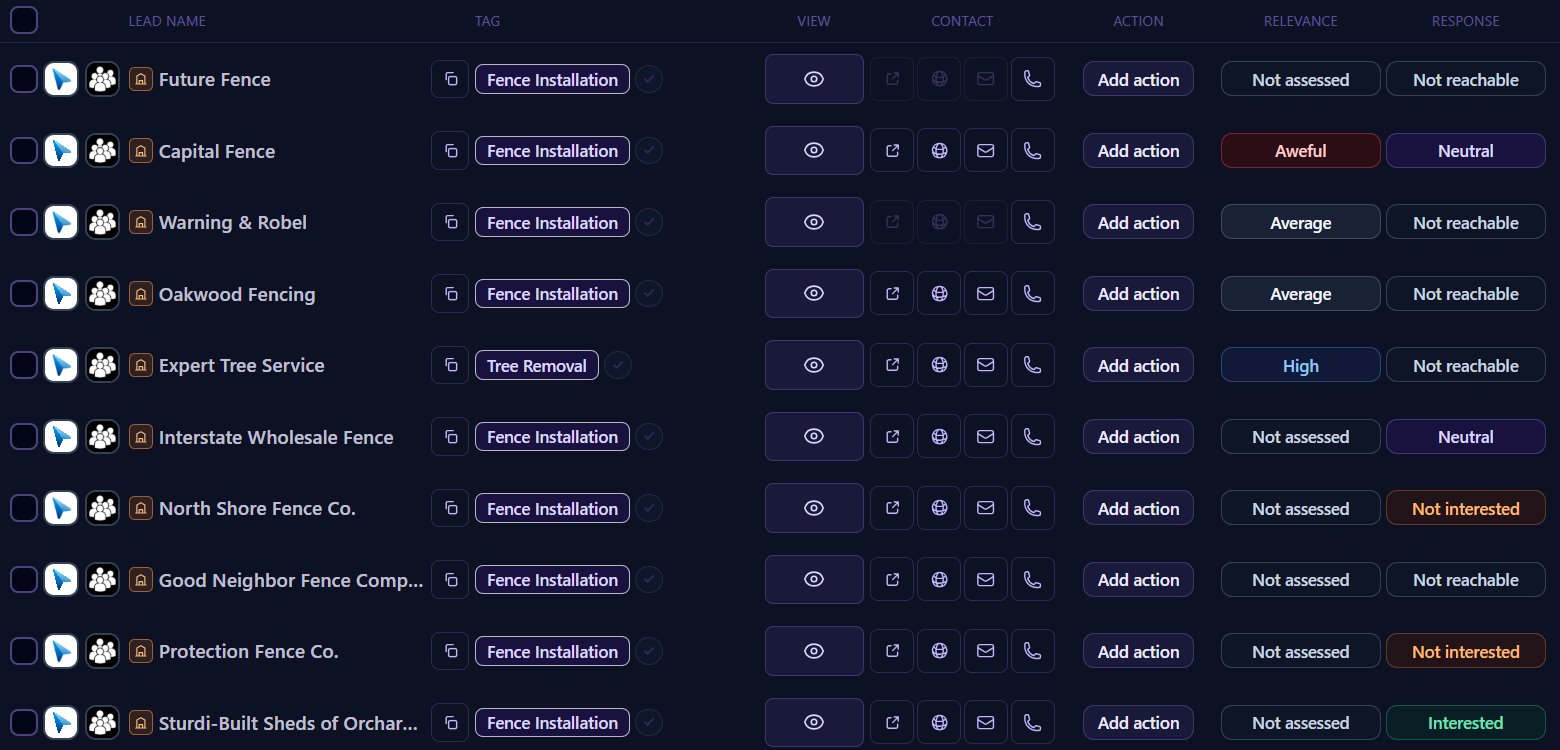Image resolution: width=1560 pixels, height=750 pixels.
Task: Click the phone icon for Warning & Robel
Action: pyautogui.click(x=1033, y=222)
